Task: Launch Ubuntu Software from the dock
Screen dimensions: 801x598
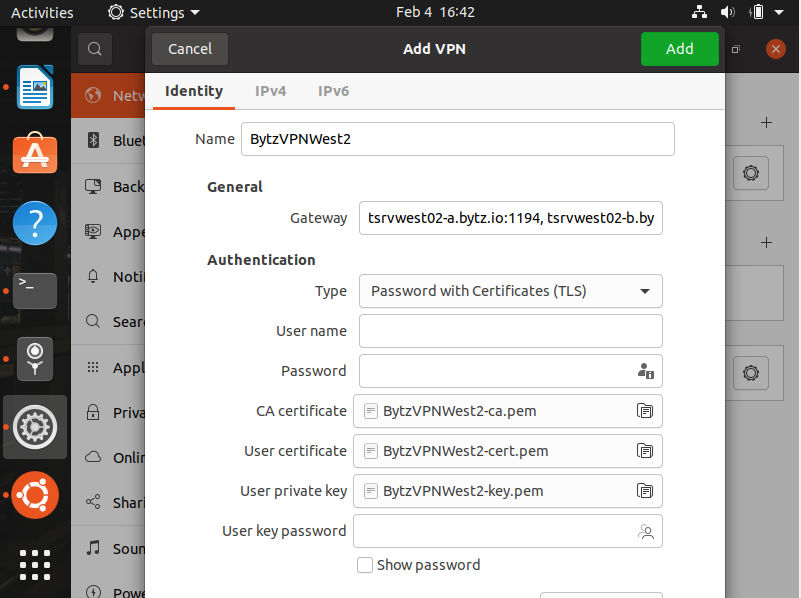Action: 35,153
